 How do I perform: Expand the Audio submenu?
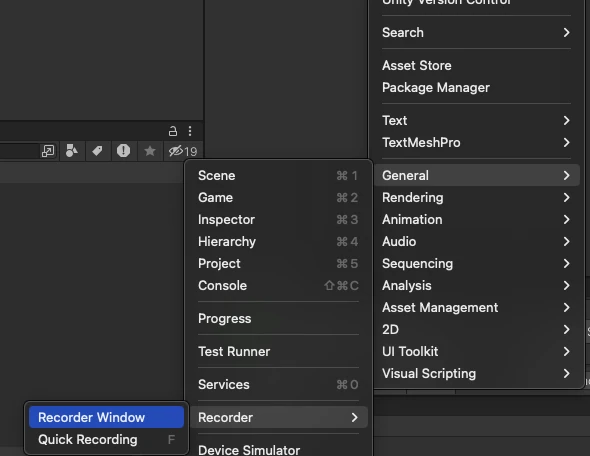(476, 241)
